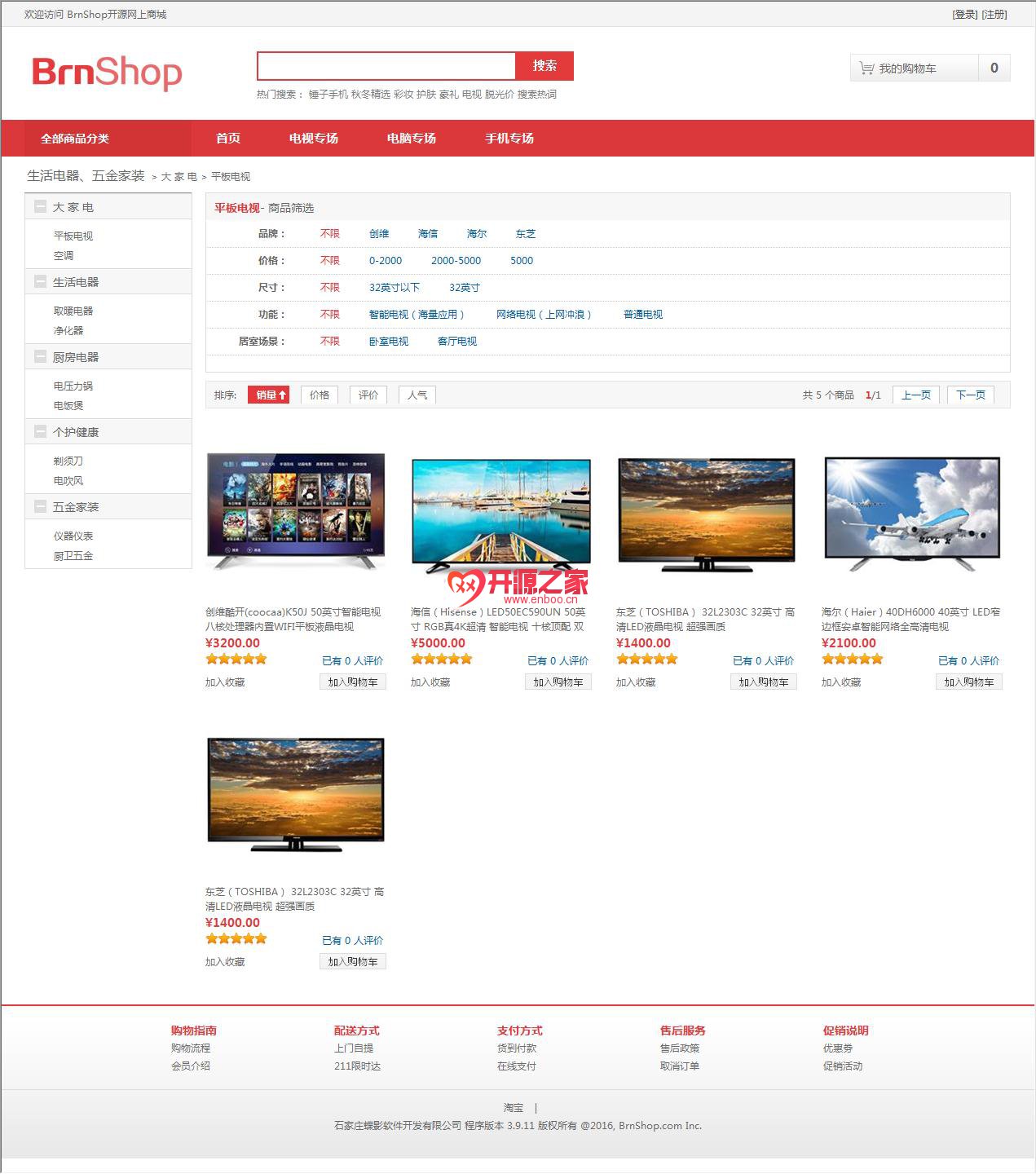The image size is (1036, 1174).
Task: Filter brand by 创维
Action: 379,234
